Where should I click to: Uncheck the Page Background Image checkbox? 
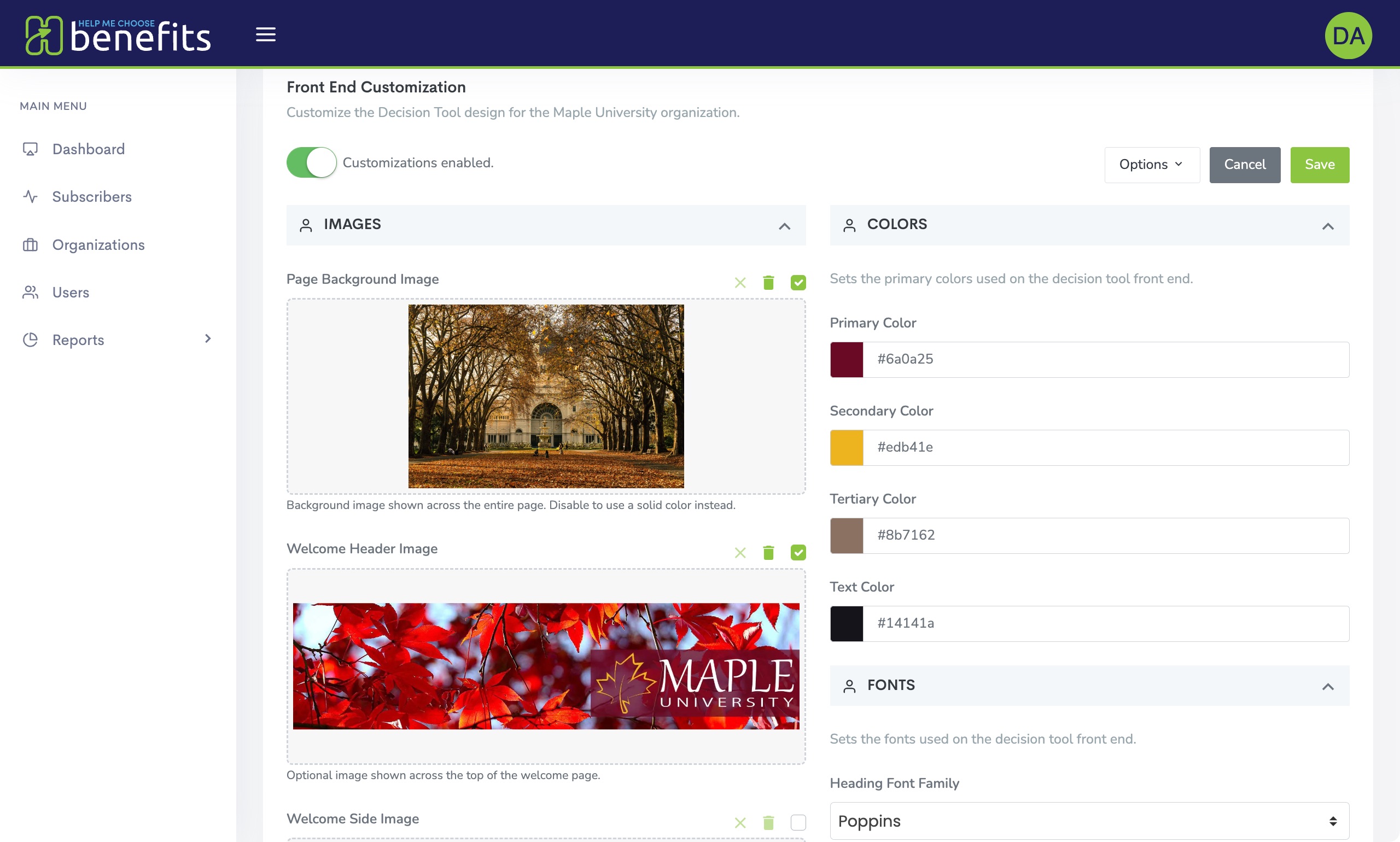pos(798,283)
